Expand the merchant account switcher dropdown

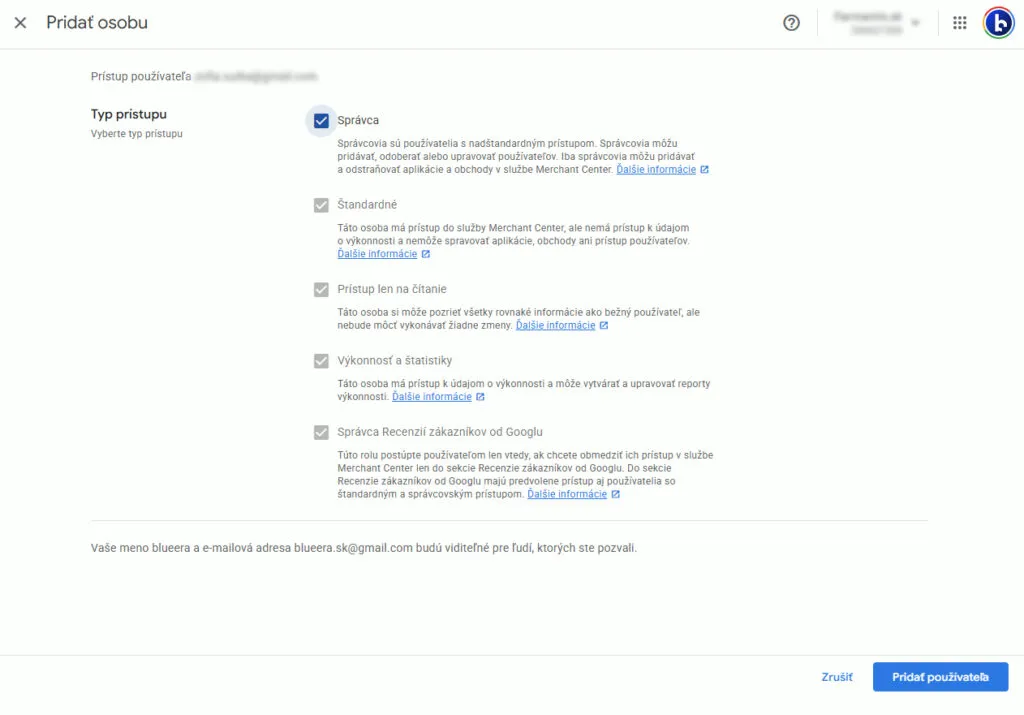[915, 23]
